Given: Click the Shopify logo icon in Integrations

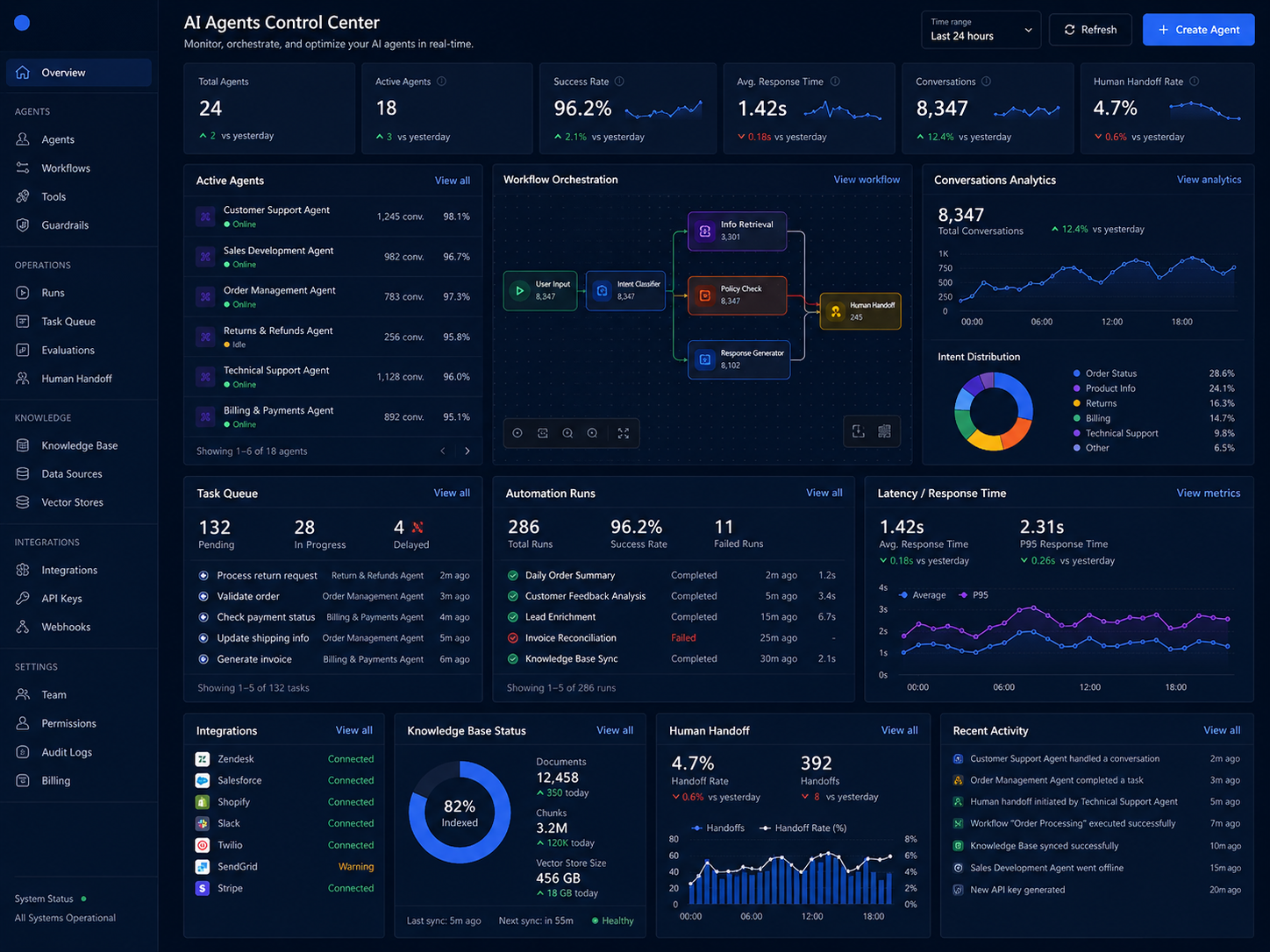Looking at the screenshot, I should coord(203,802).
